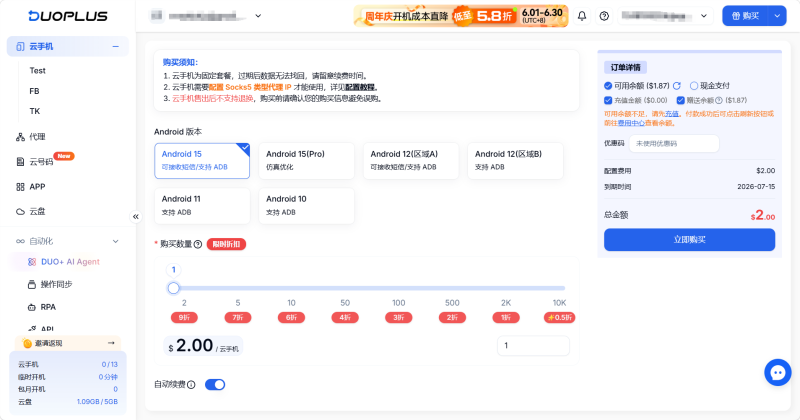Click the purchase quantity slider handle

[x=173, y=288]
